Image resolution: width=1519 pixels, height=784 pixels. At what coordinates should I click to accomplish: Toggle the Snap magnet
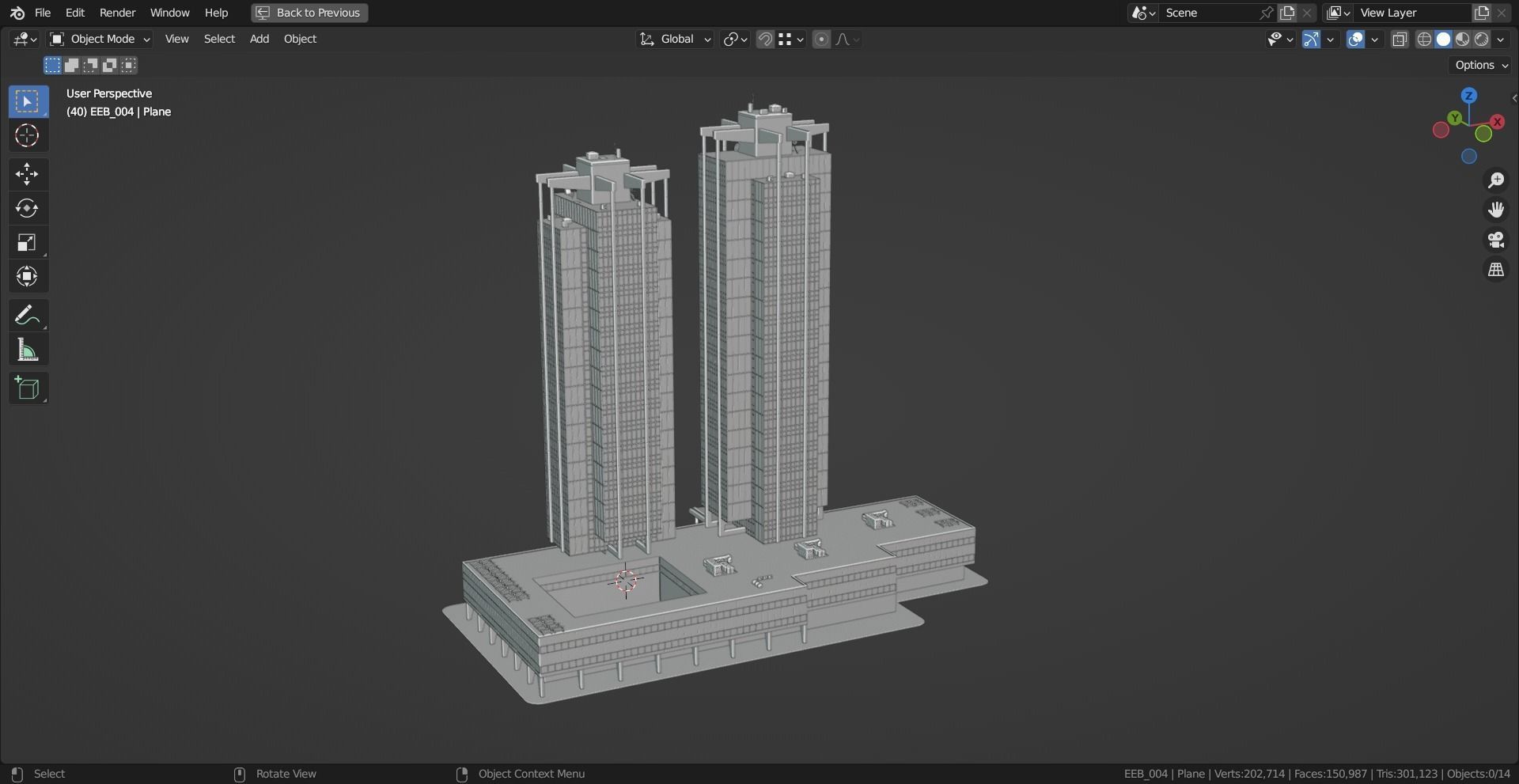(x=765, y=39)
